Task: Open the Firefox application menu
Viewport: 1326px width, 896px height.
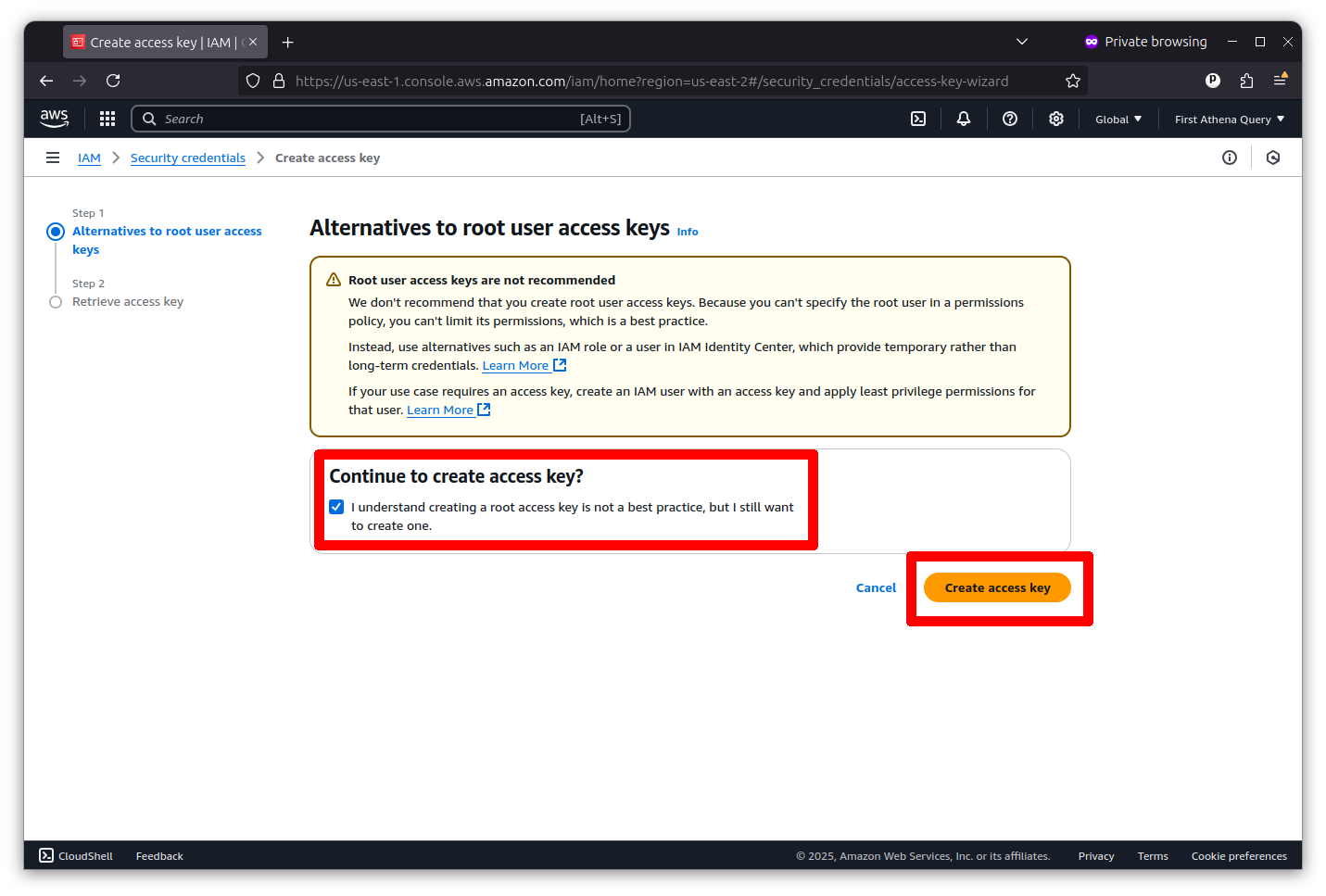Action: pyautogui.click(x=1281, y=81)
